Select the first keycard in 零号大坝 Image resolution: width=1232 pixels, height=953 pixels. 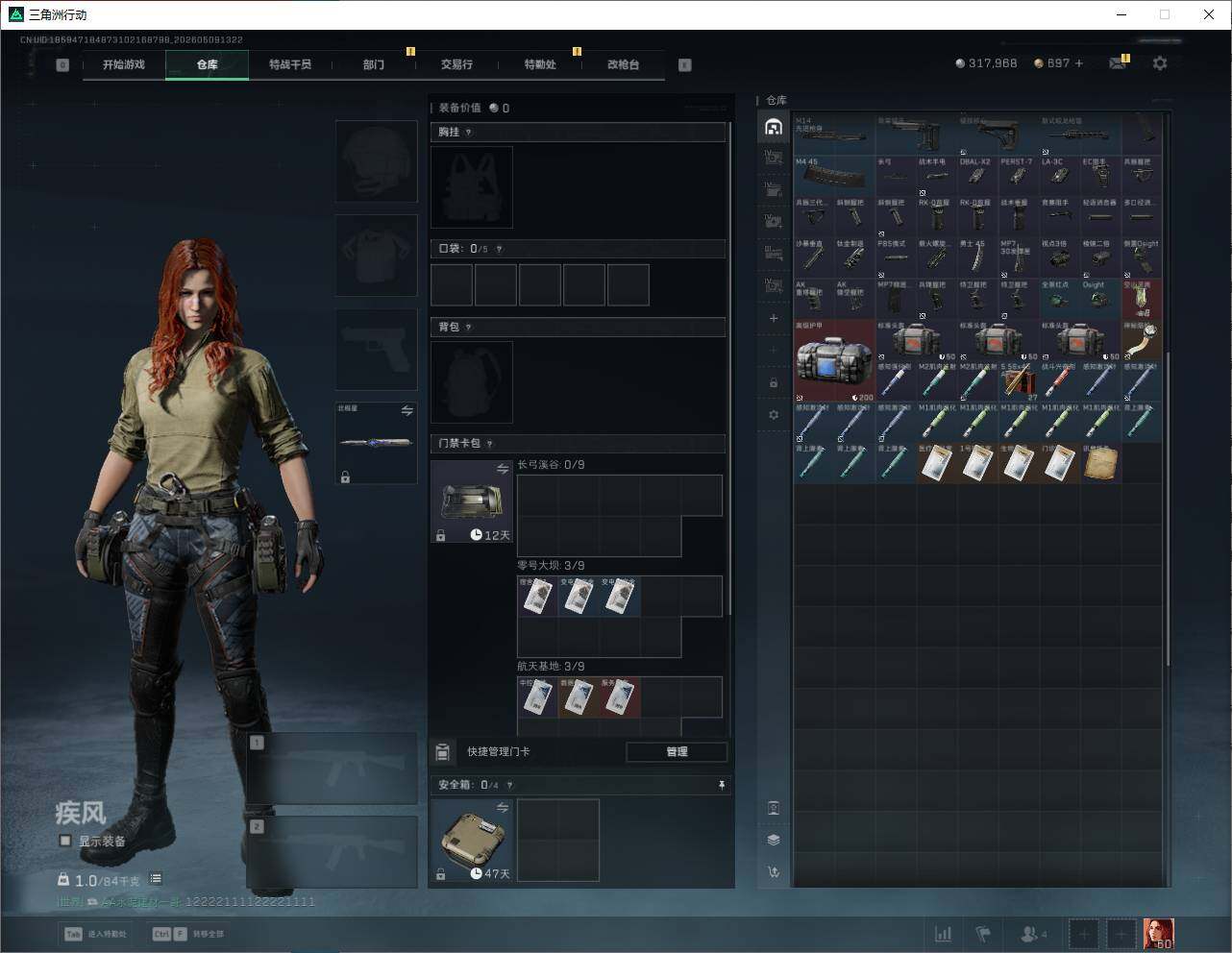[537, 596]
